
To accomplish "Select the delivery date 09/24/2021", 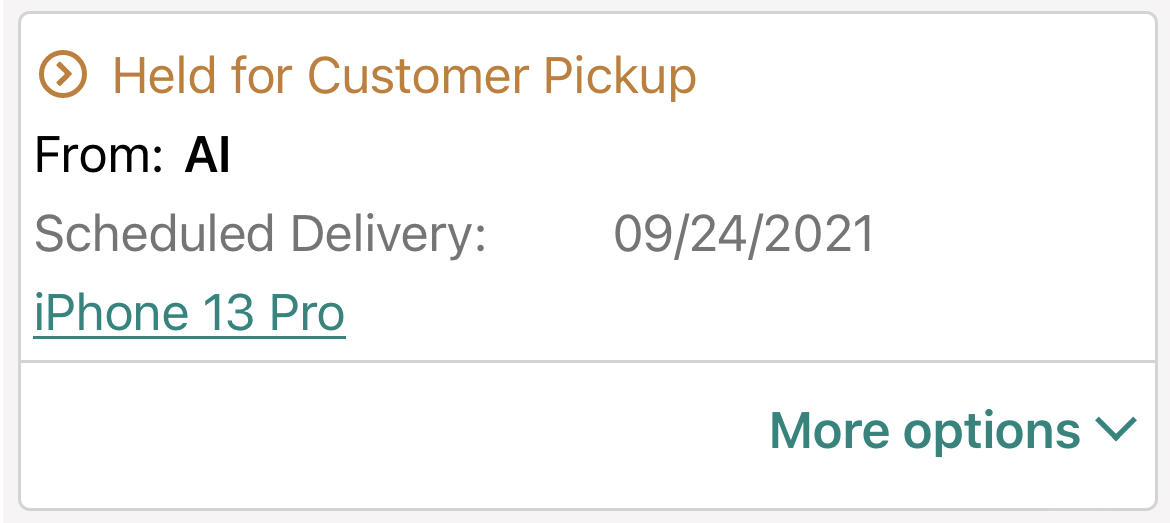I will click(x=743, y=235).
